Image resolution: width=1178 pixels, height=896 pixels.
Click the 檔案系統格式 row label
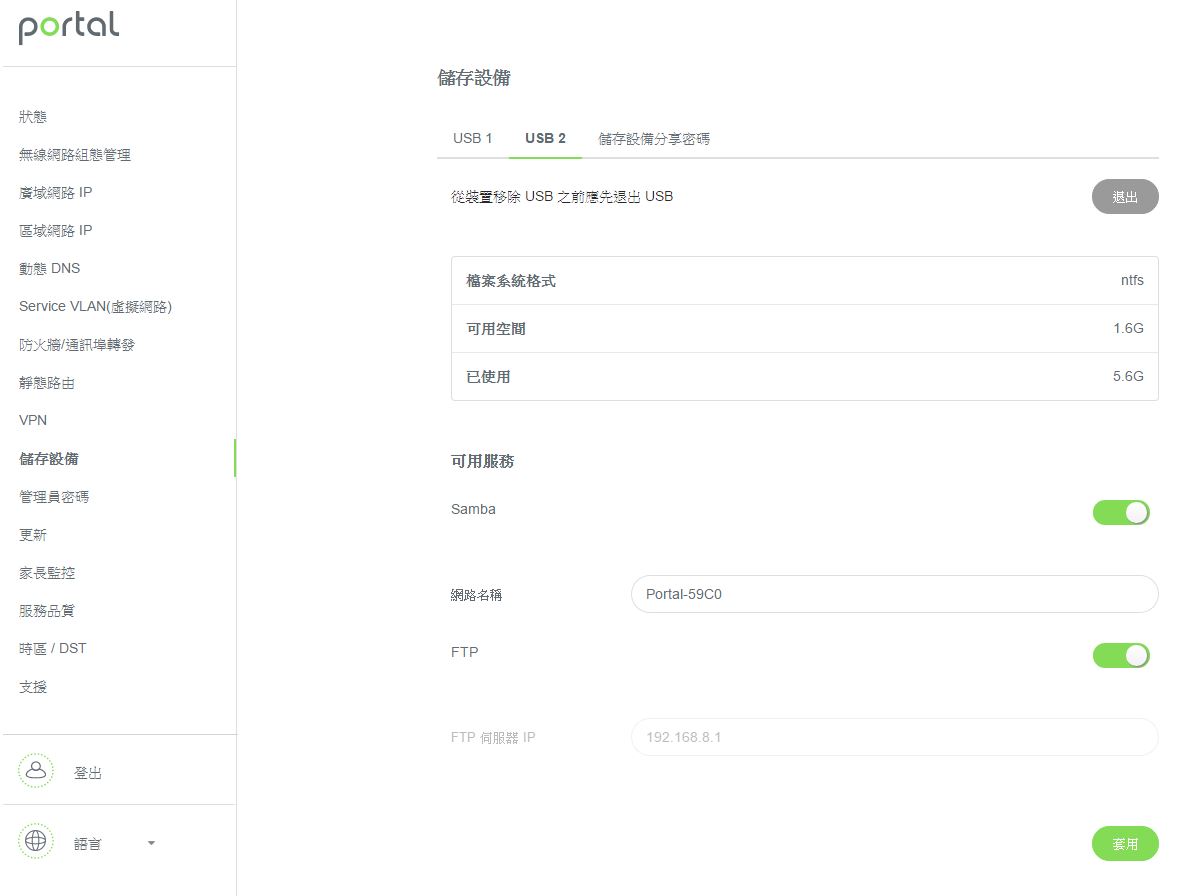[x=511, y=281]
